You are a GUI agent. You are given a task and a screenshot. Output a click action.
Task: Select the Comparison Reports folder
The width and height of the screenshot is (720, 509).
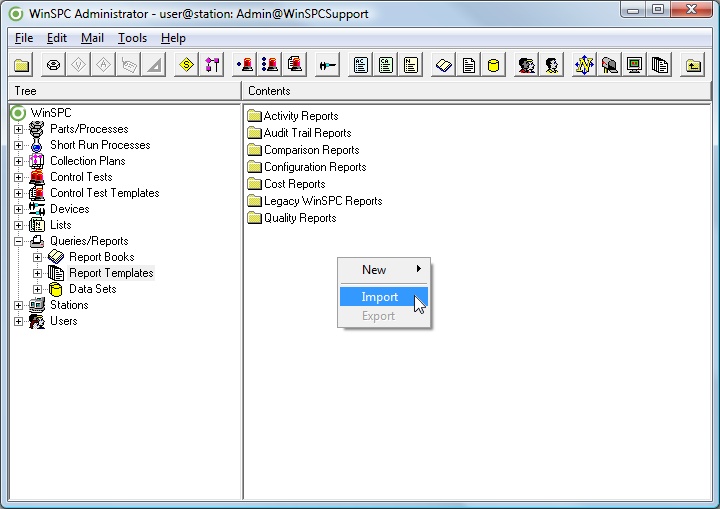click(303, 150)
